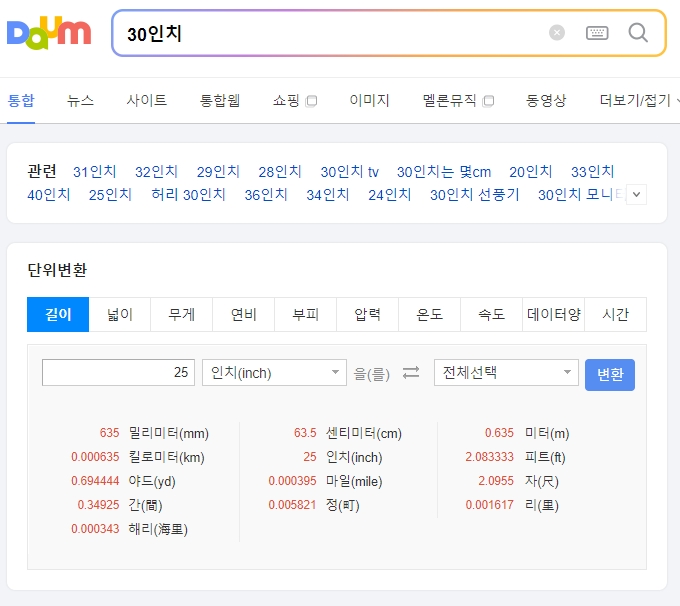The height and width of the screenshot is (606, 680).
Task: Open related search 30인치 선풍기
Action: [475, 195]
